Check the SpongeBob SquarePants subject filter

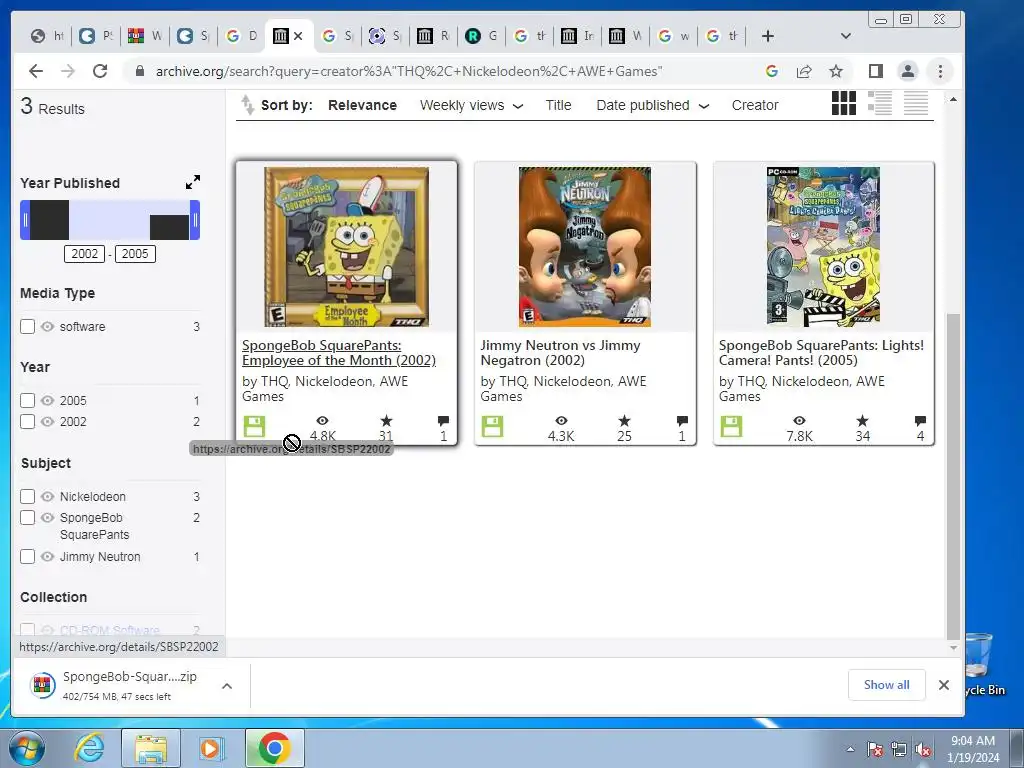click(x=27, y=517)
